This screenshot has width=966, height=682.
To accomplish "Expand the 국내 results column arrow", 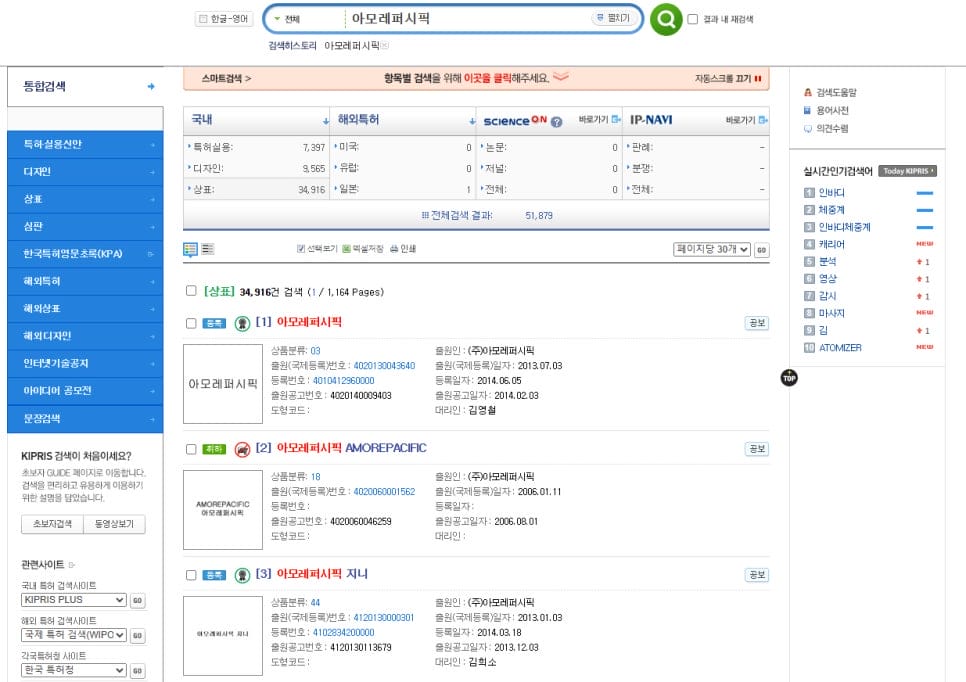I will (x=325, y=121).
